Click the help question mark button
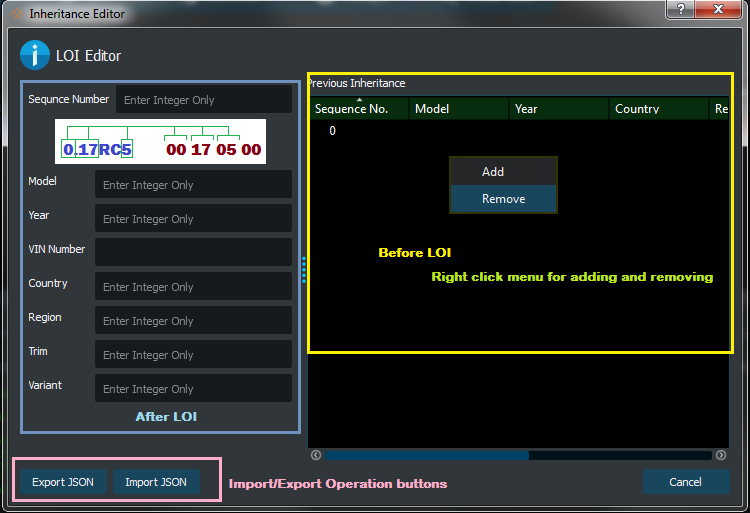Image resolution: width=750 pixels, height=513 pixels. [680, 9]
